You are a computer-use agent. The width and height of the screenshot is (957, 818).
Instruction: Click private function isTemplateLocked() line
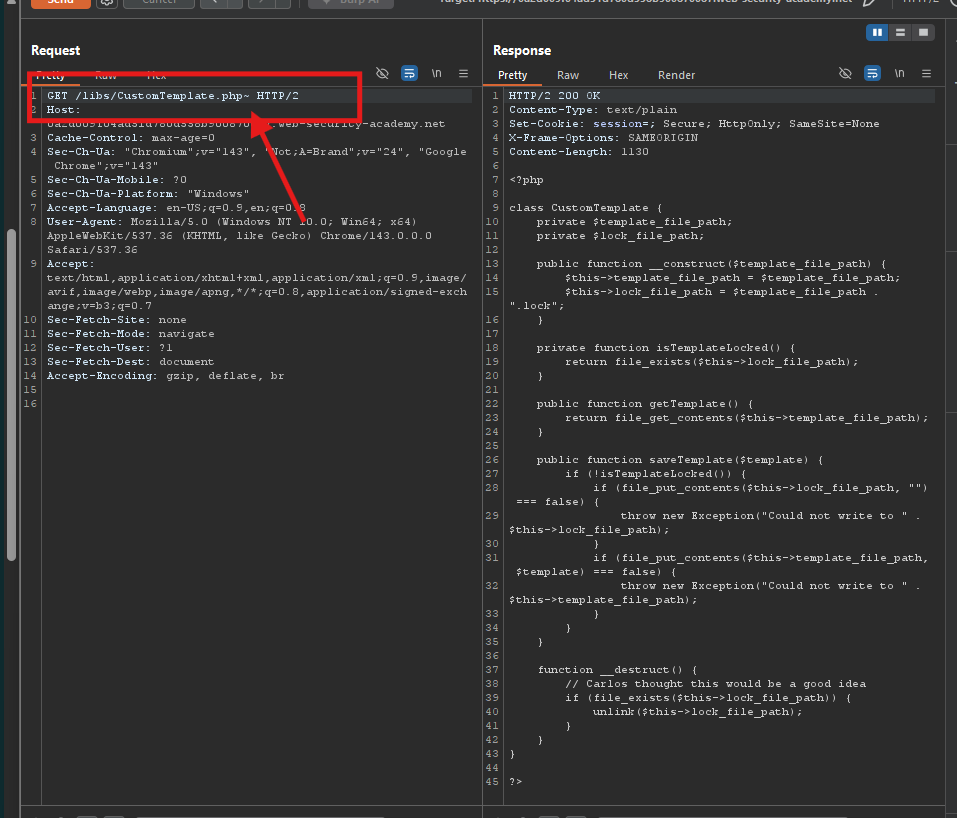point(666,348)
